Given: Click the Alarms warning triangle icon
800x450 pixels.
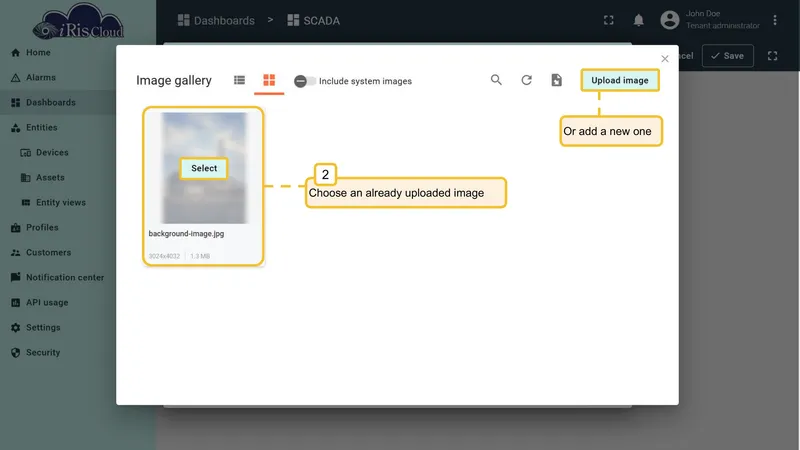Looking at the screenshot, I should (x=15, y=78).
